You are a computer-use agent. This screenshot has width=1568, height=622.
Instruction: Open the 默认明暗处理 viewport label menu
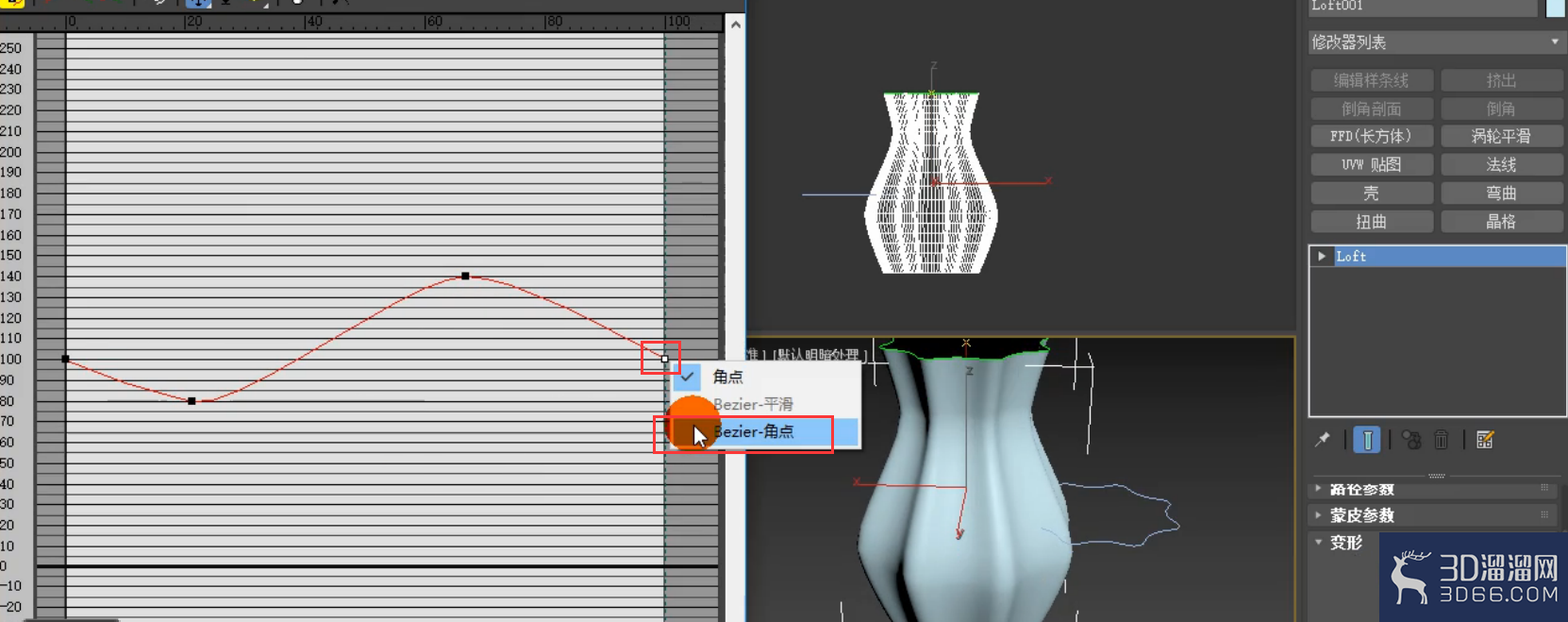click(821, 355)
